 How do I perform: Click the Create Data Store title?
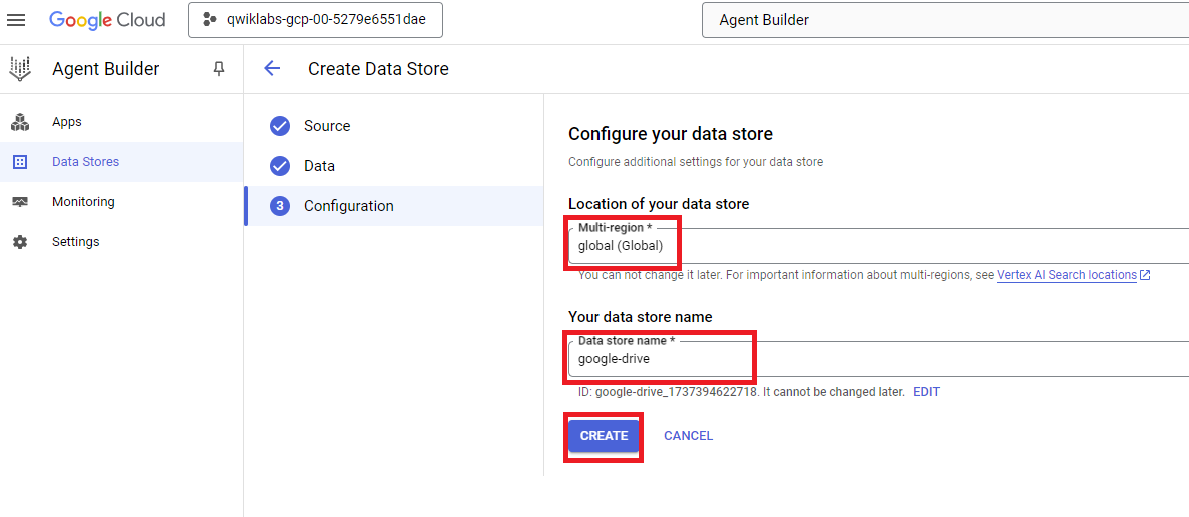click(378, 69)
